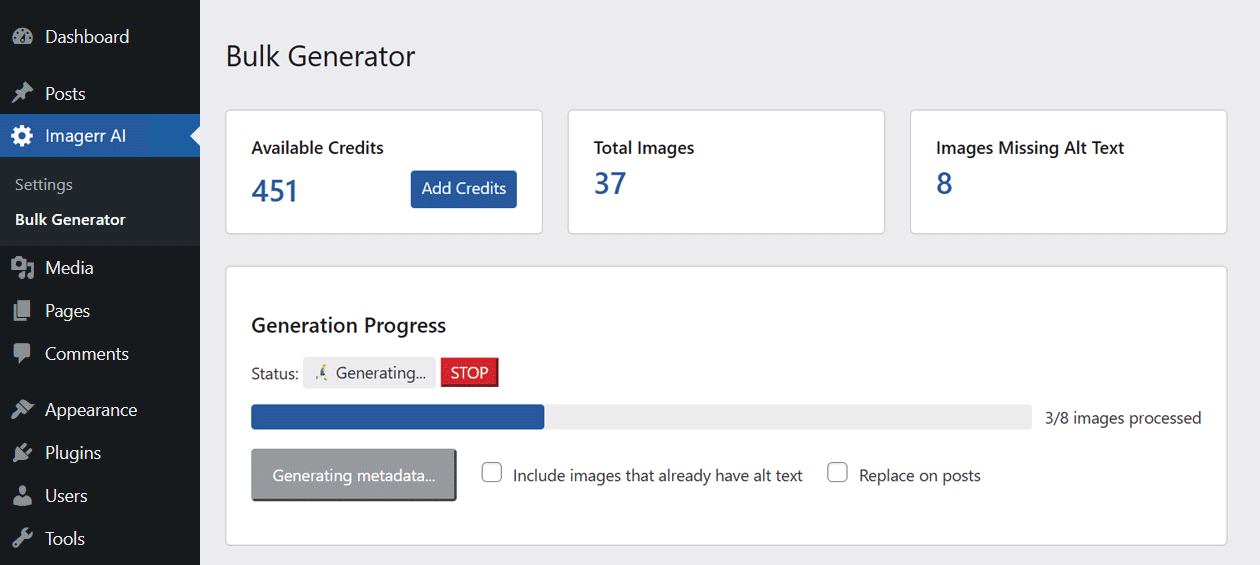Click the Appearance paintbrush icon
This screenshot has height=565, width=1260.
(22, 410)
